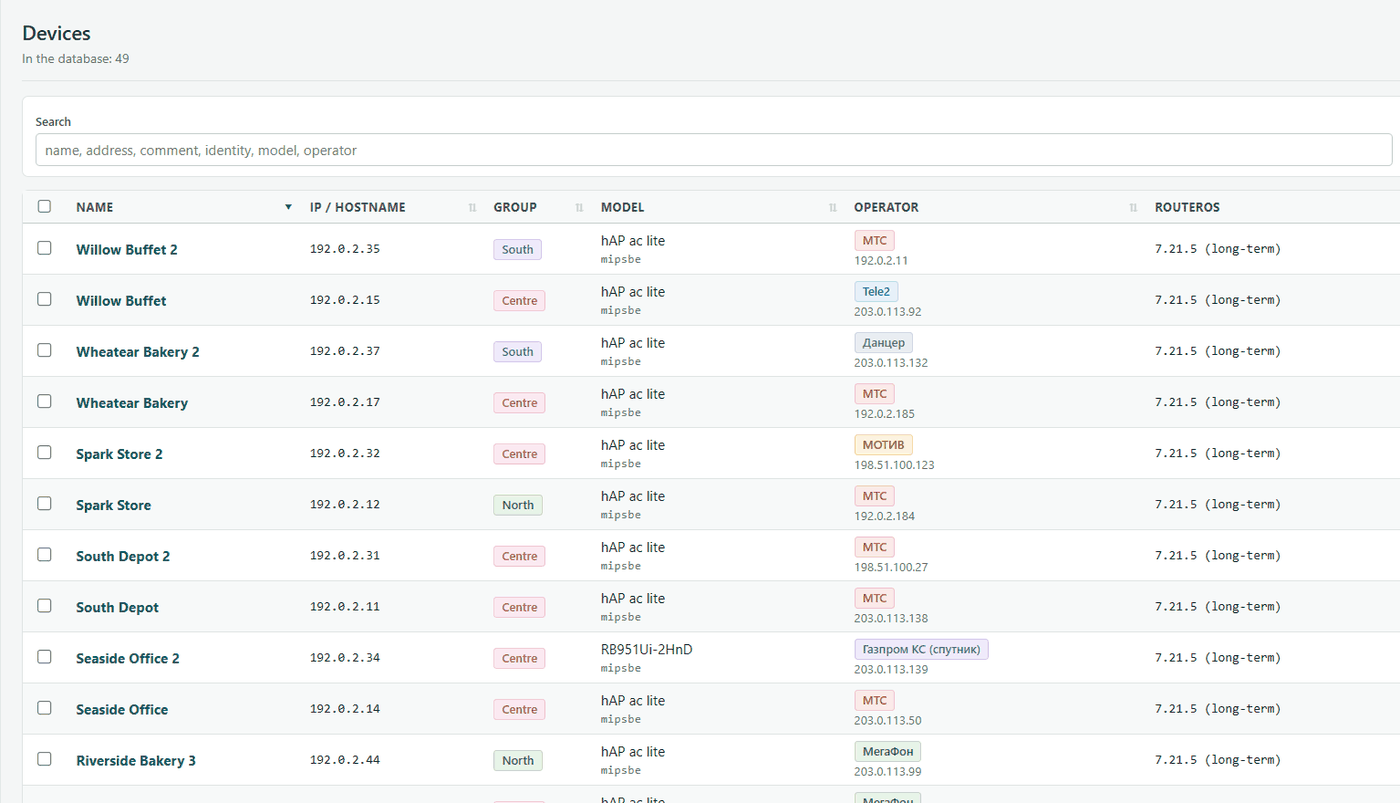Viewport: 1400px width, 803px height.
Task: Open the South Depot 2 device link
Action: 123,556
